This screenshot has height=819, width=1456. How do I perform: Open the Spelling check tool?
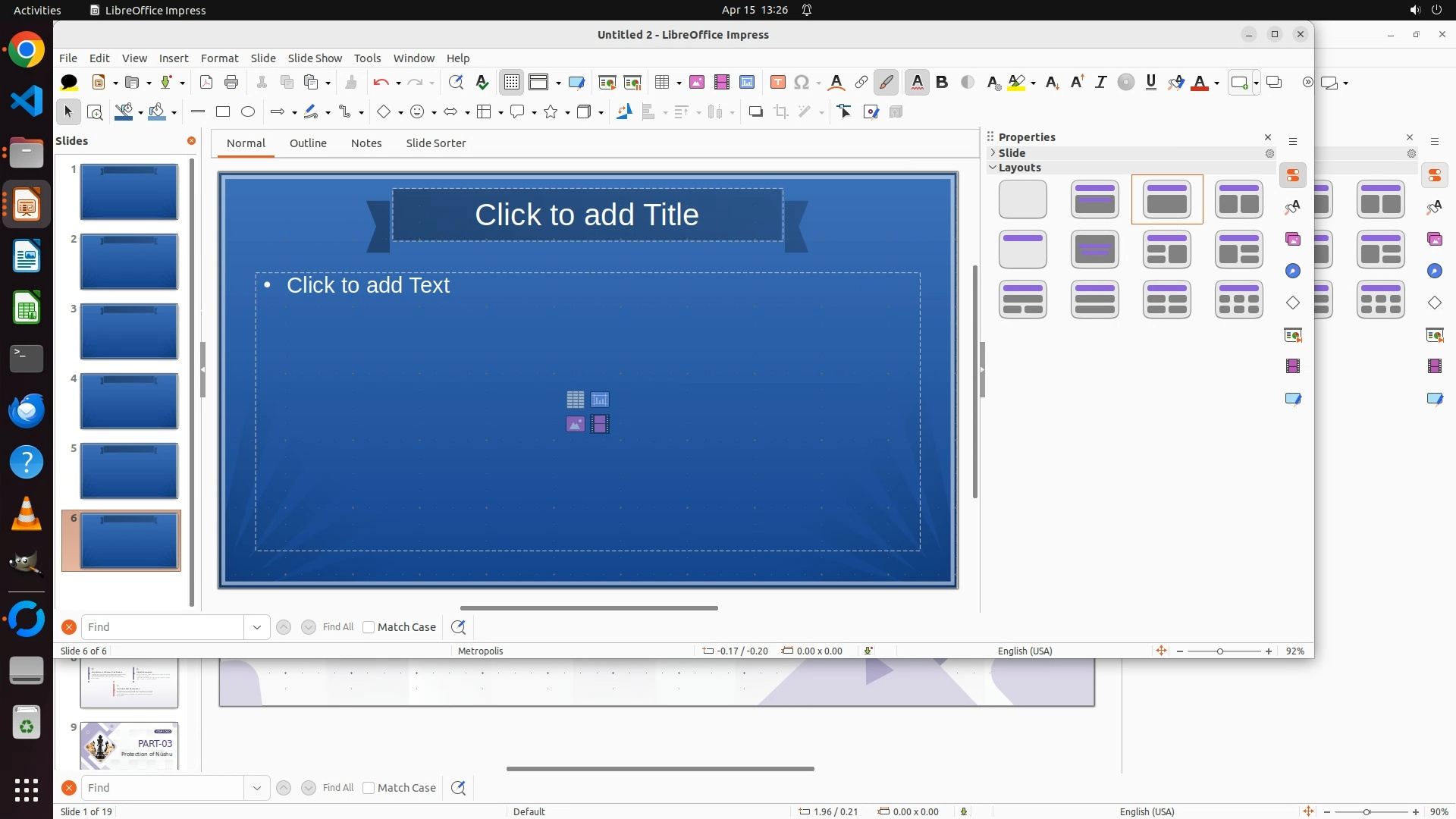click(x=482, y=83)
